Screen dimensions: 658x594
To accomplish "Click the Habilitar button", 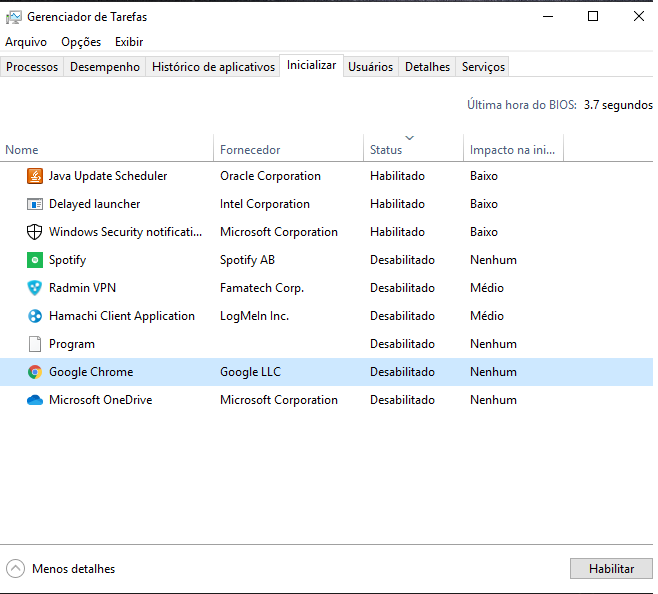I will tap(611, 569).
